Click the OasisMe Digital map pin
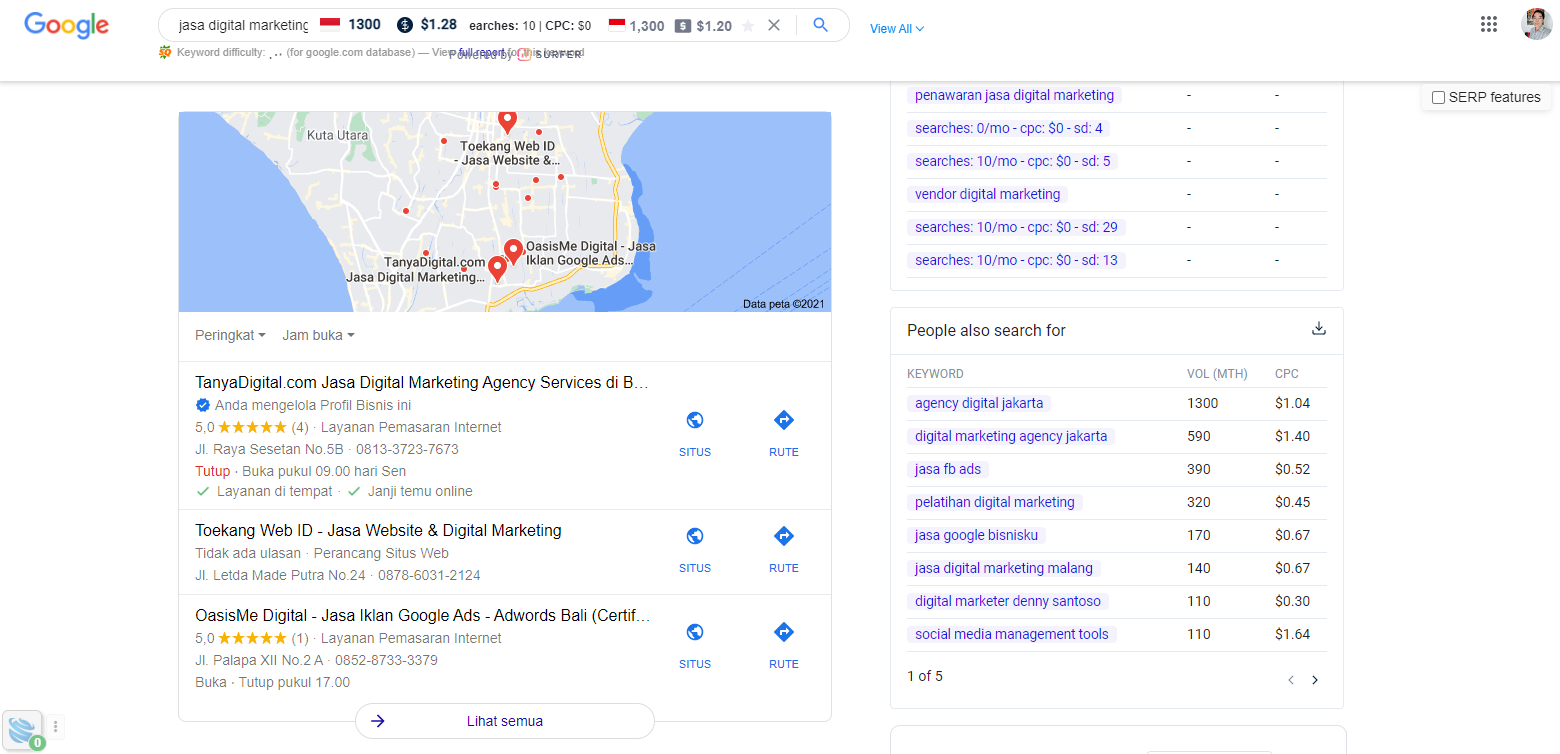Viewport: 1560px width, 754px height. point(513,251)
